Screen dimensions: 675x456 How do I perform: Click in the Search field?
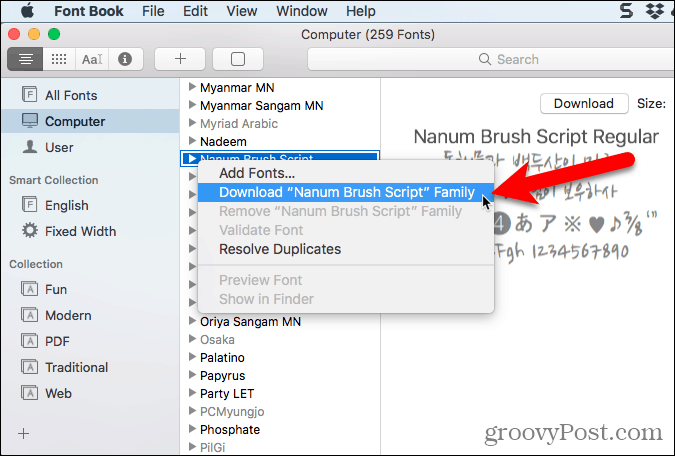coord(491,59)
